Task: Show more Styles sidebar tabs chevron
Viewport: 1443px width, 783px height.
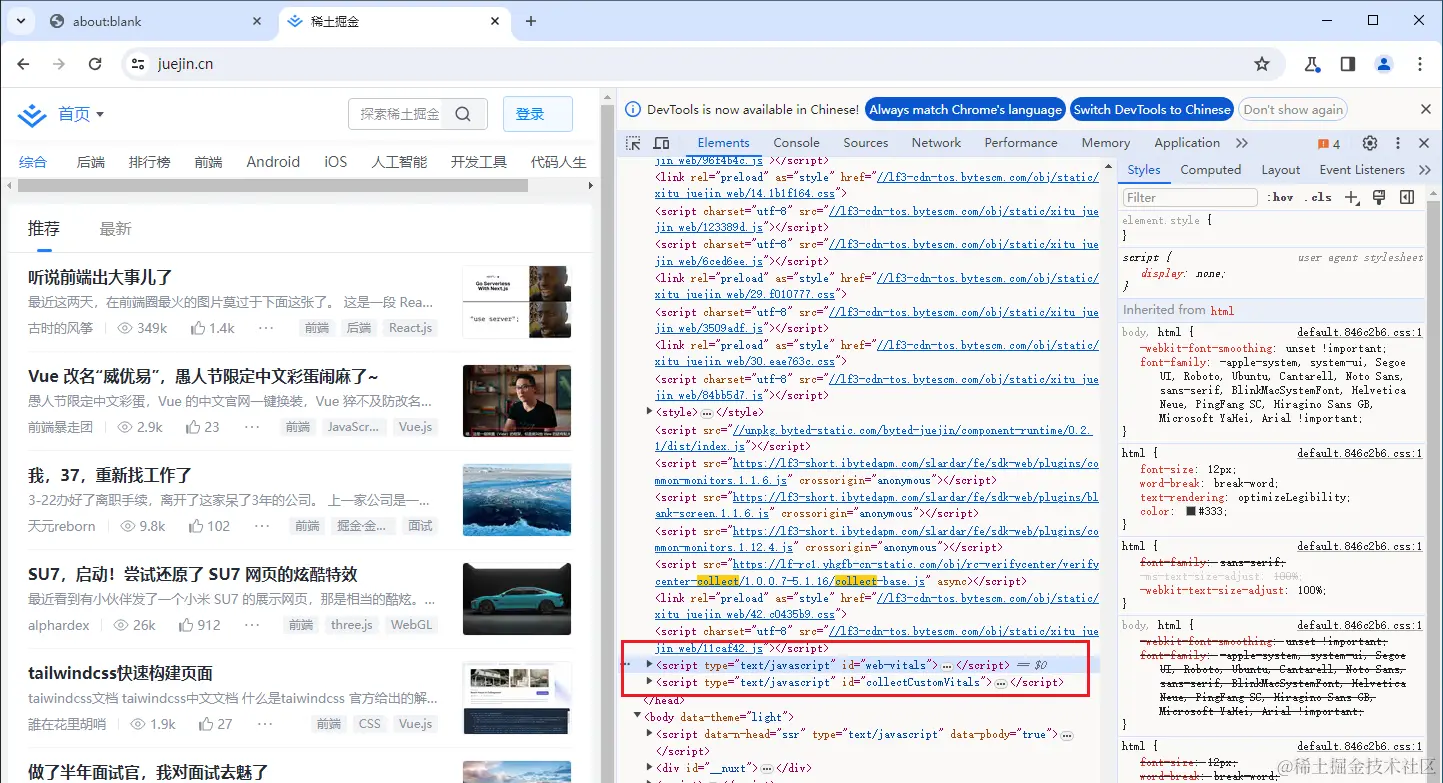Action: (1425, 170)
